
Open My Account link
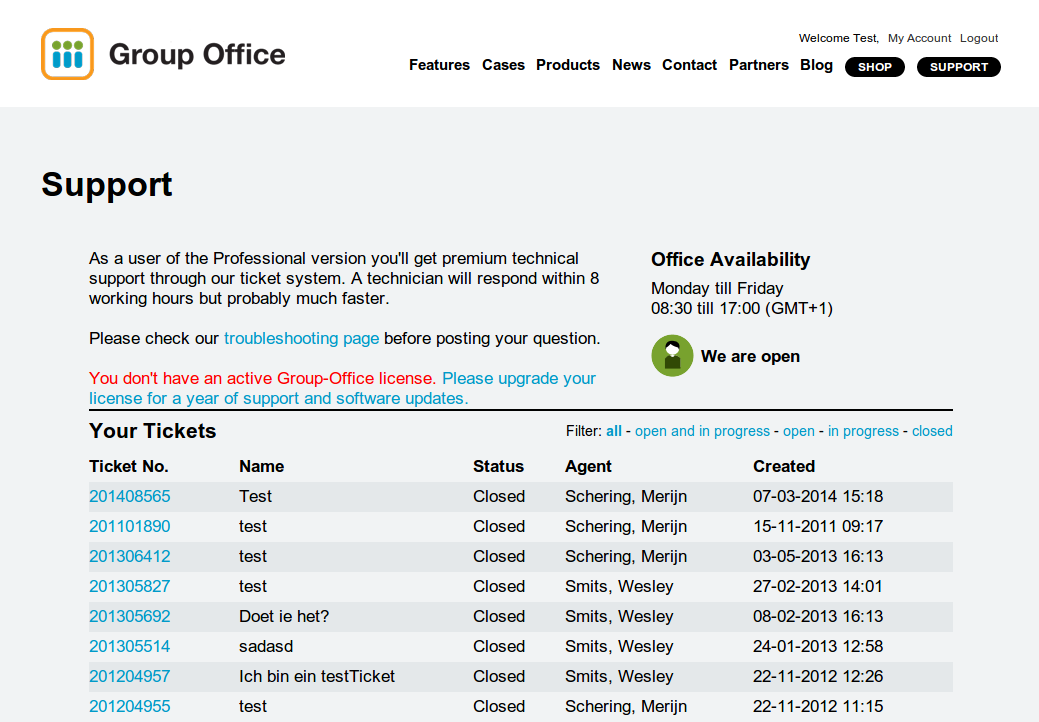[919, 38]
